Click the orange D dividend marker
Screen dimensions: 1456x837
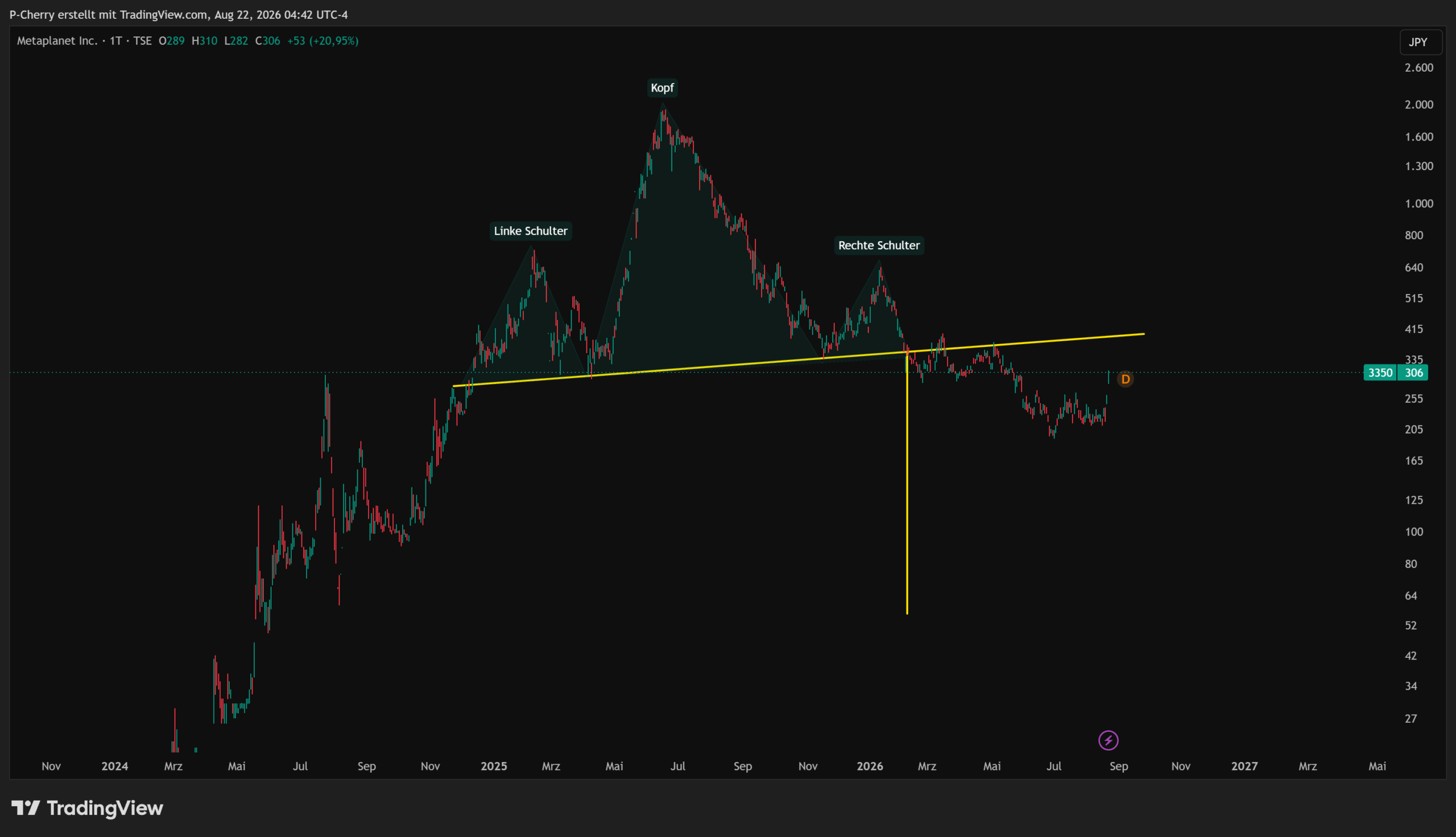(x=1125, y=379)
